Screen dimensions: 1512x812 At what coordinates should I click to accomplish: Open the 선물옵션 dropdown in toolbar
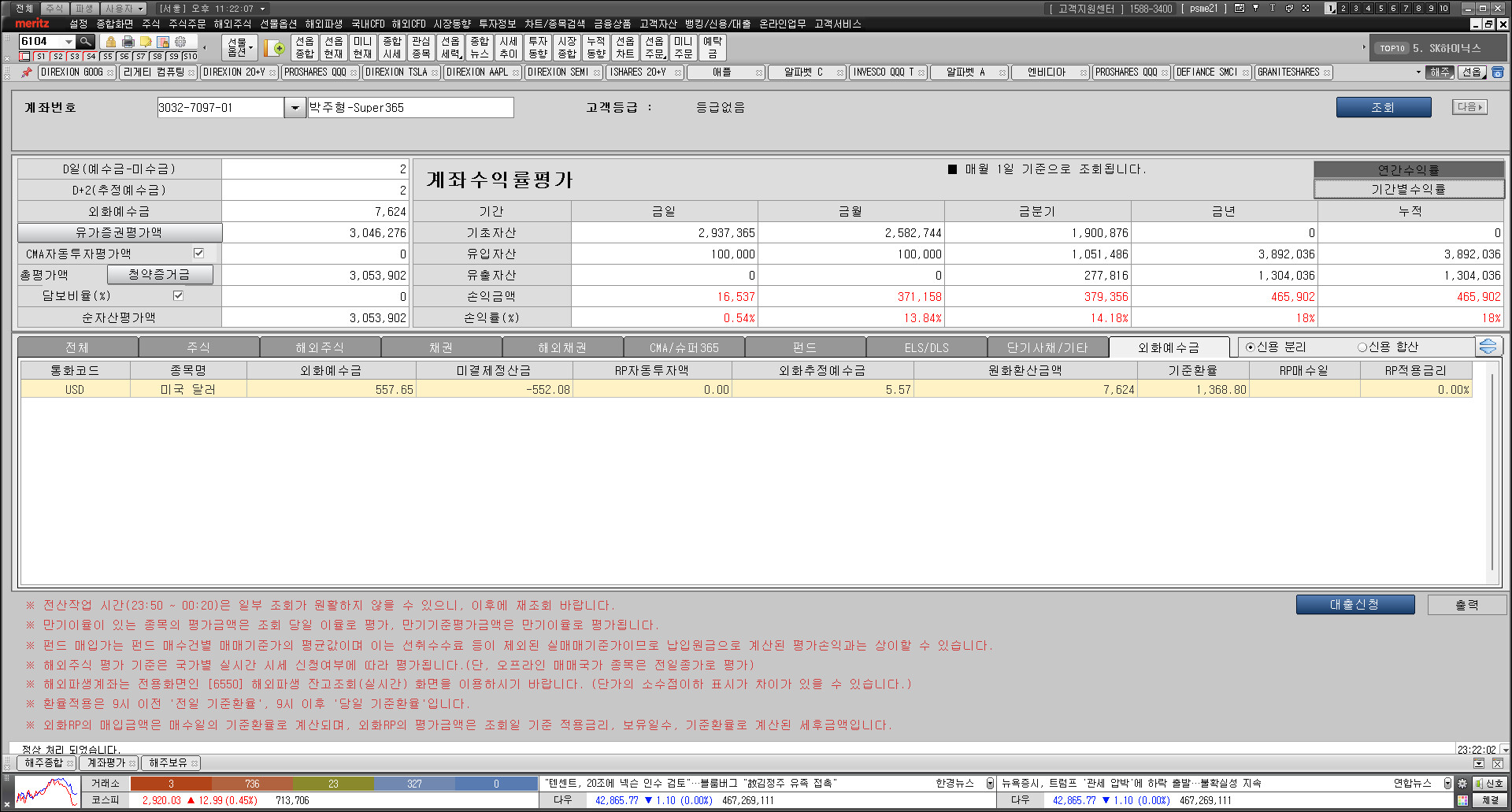tap(239, 48)
